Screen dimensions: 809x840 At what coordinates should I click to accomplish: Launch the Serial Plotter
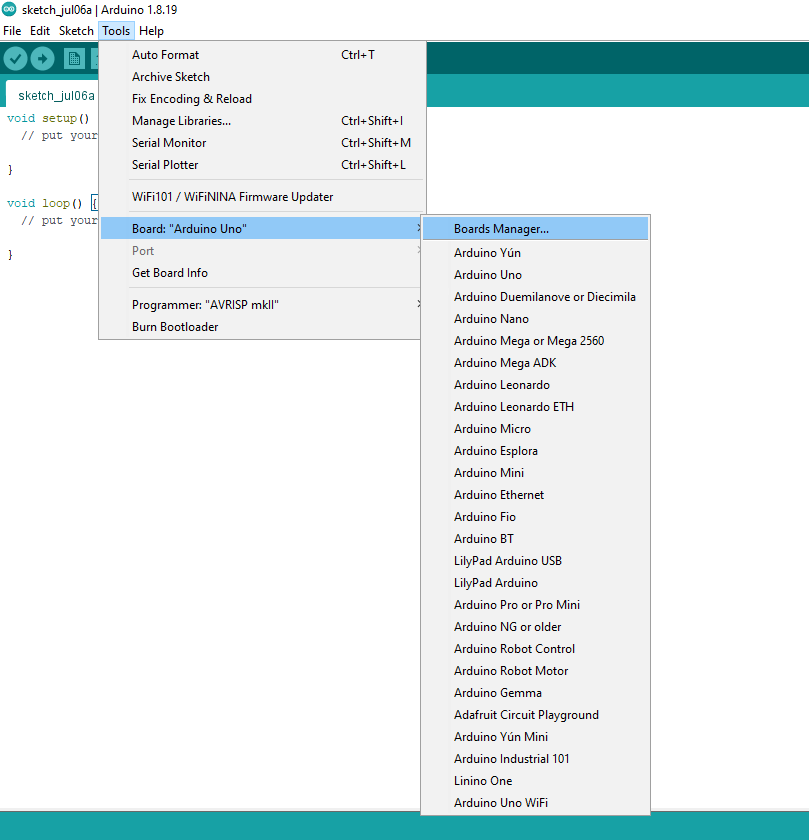click(x=261, y=164)
